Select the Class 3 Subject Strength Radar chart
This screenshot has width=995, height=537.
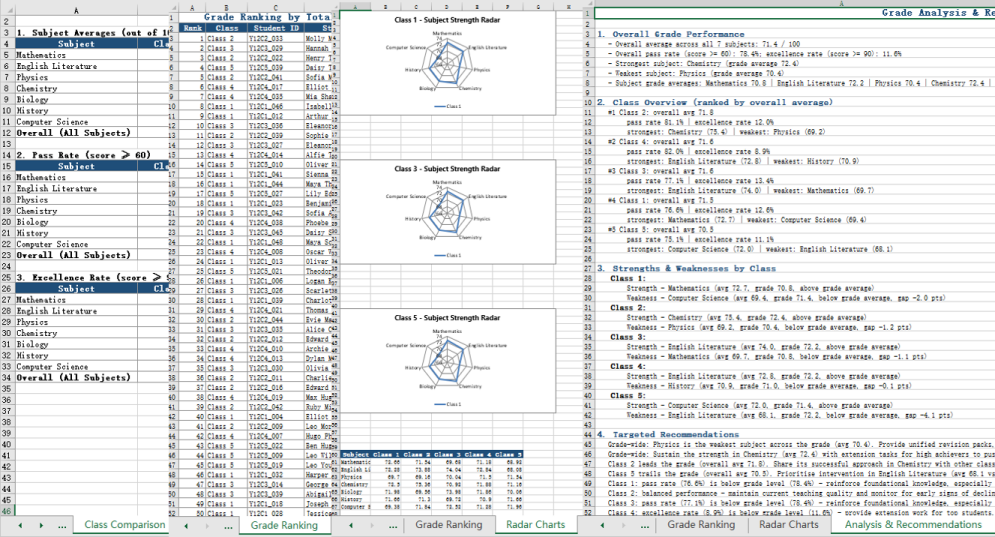tap(447, 211)
